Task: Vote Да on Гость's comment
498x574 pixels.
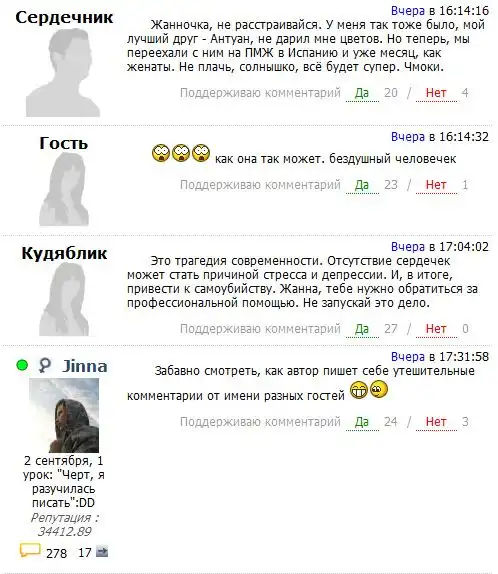Action: (x=362, y=185)
